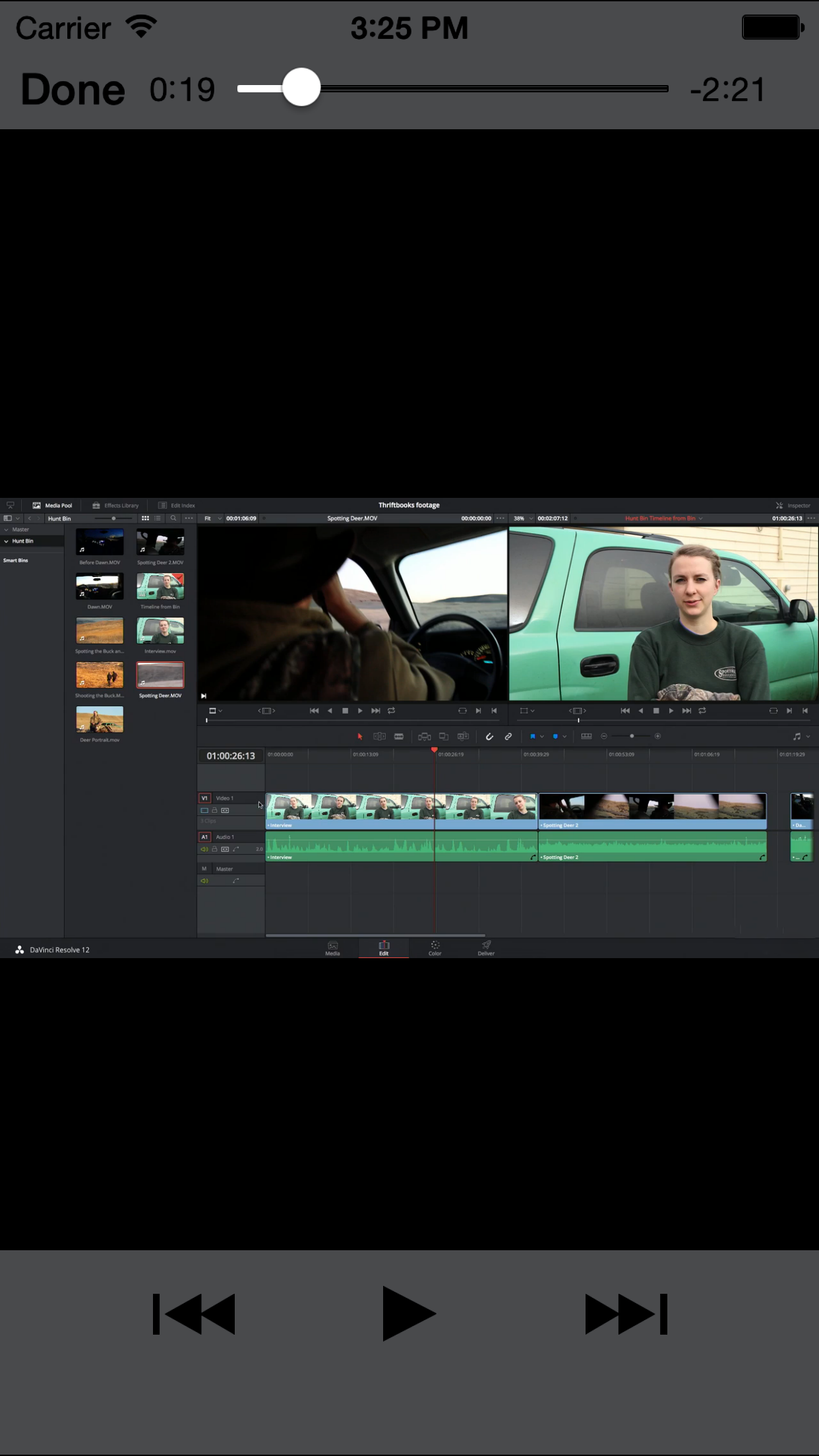Toggle the clip linking chain icon
Viewport: 819px width, 1456px height.
click(508, 737)
